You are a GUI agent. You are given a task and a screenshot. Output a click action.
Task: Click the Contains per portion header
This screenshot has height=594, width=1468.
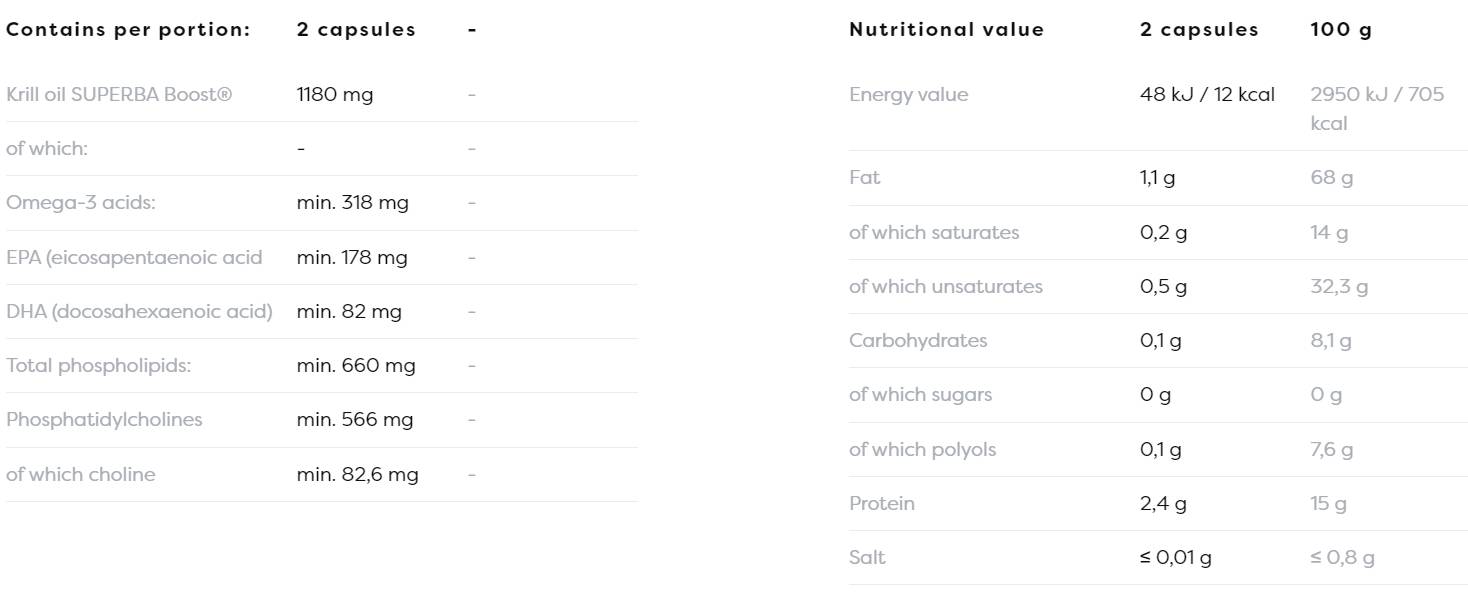coord(128,29)
